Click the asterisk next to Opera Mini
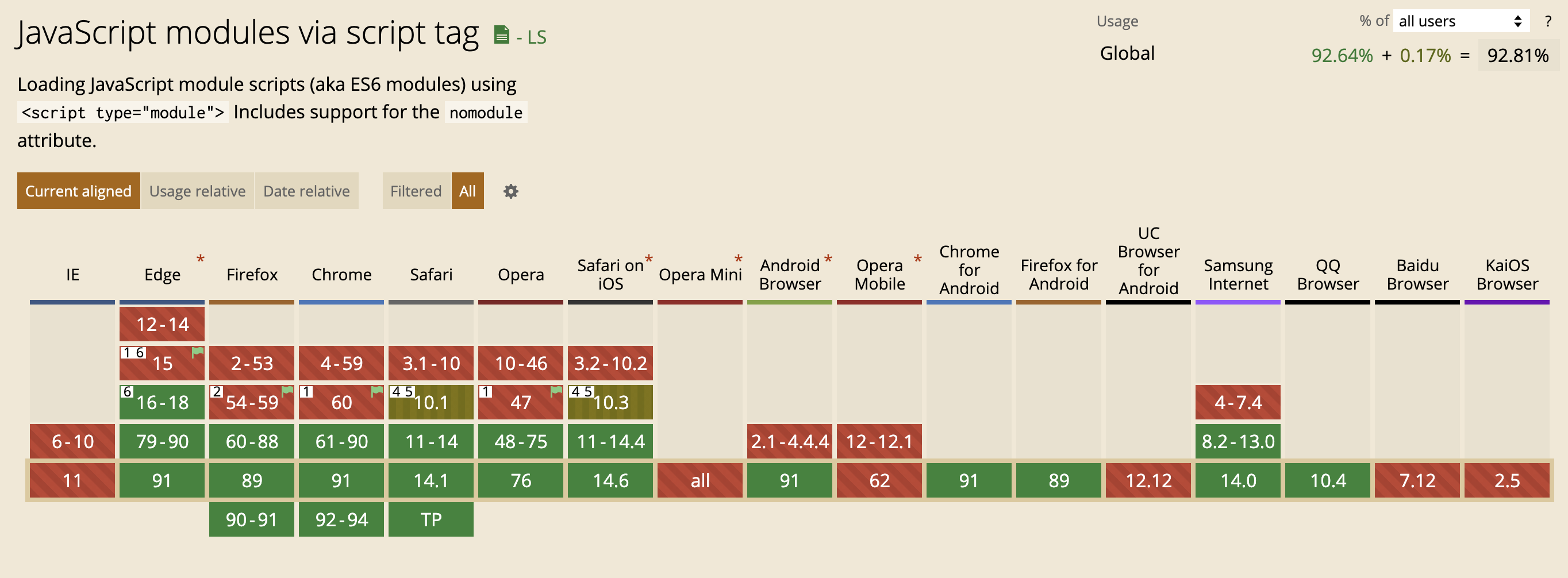This screenshot has width=1568, height=578. (x=739, y=259)
